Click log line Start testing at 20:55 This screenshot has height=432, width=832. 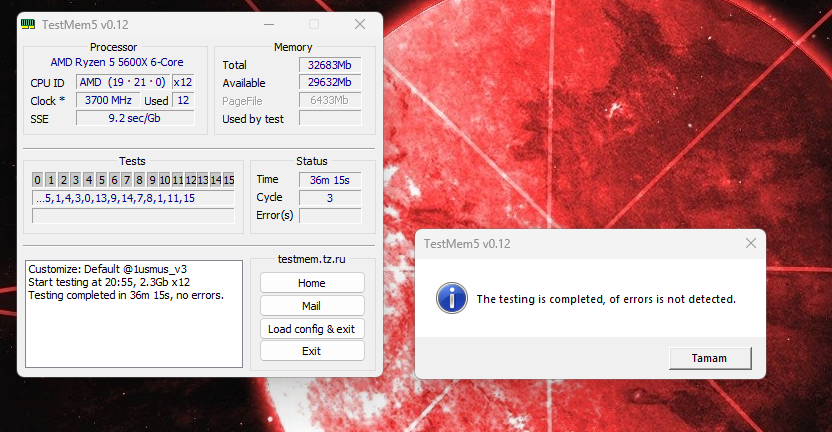(x=109, y=282)
